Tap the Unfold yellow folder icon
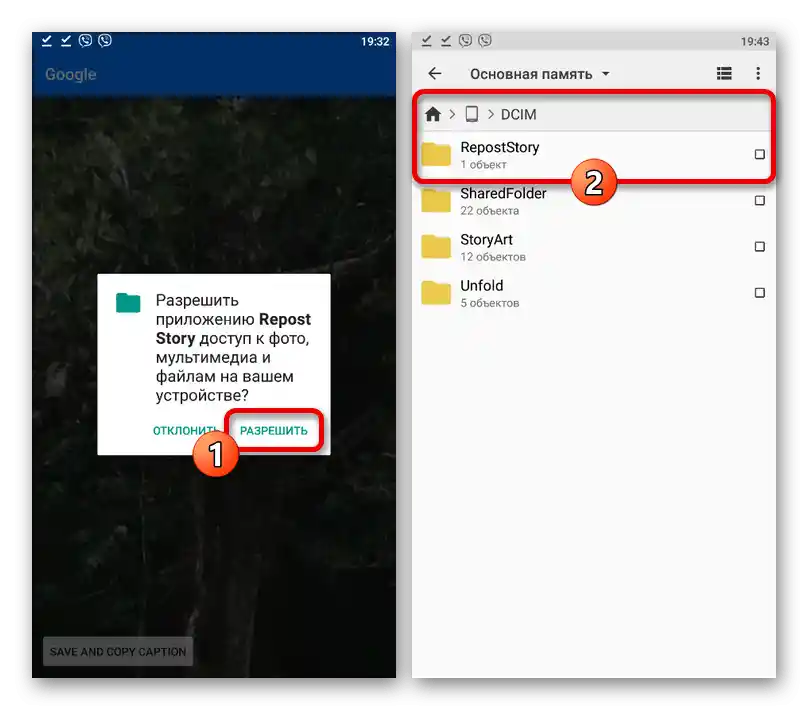The height and width of the screenshot is (710, 808). pos(436,293)
